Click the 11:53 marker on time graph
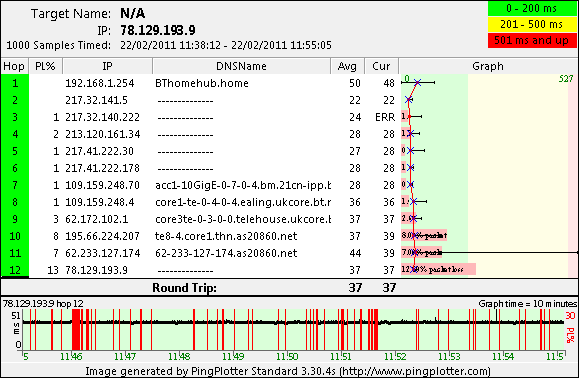Screen dimensions: 579x378 point(449,357)
